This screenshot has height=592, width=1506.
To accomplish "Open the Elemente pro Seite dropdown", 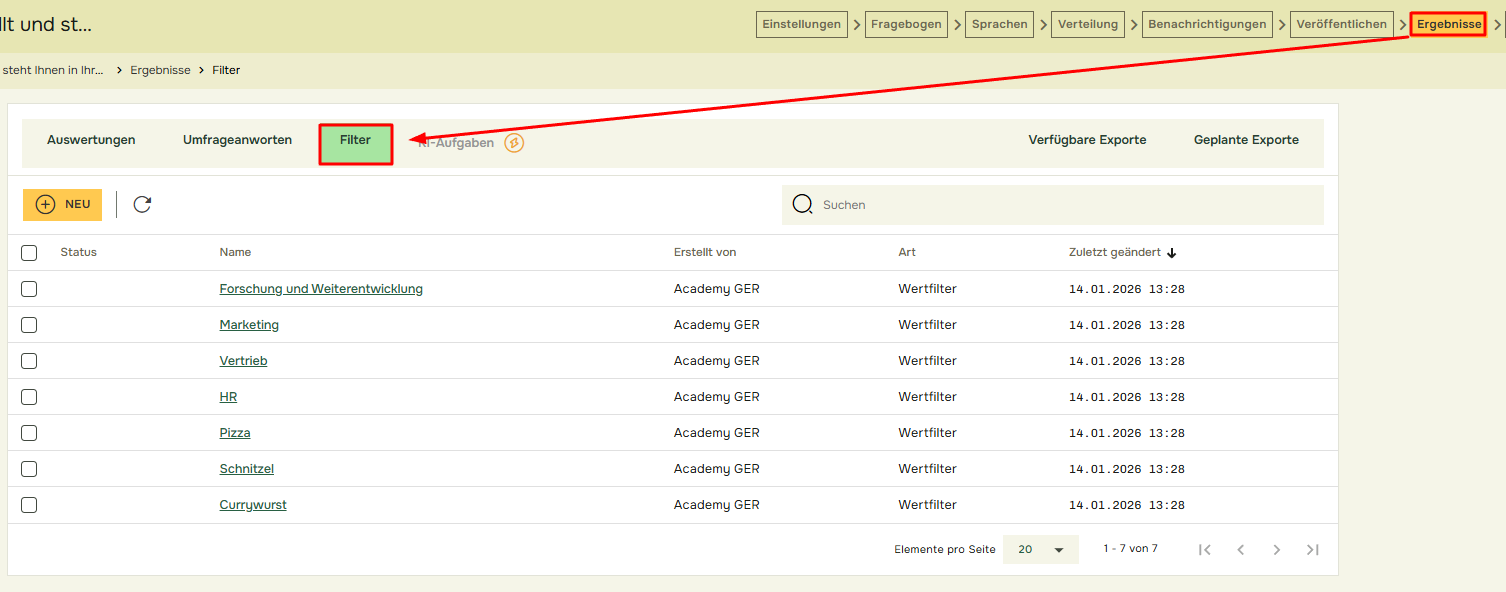I will point(1040,549).
